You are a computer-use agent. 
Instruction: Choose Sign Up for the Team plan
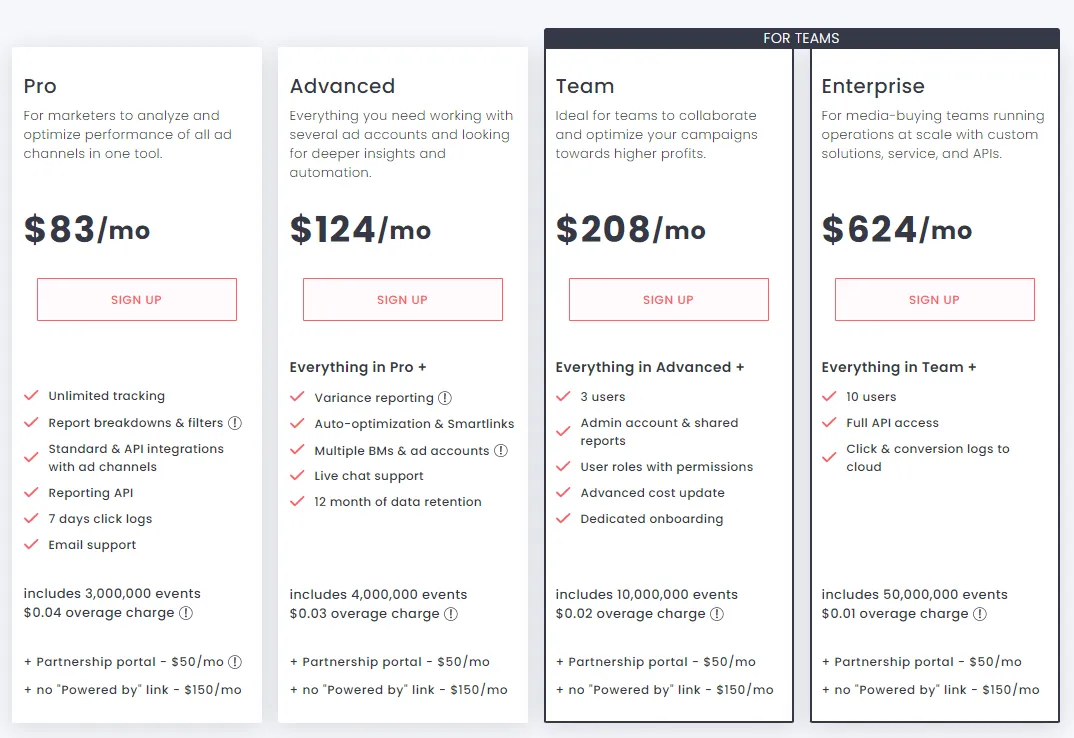tap(668, 300)
